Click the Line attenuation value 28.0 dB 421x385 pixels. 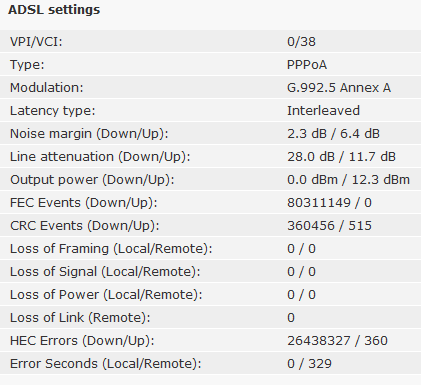click(x=311, y=157)
